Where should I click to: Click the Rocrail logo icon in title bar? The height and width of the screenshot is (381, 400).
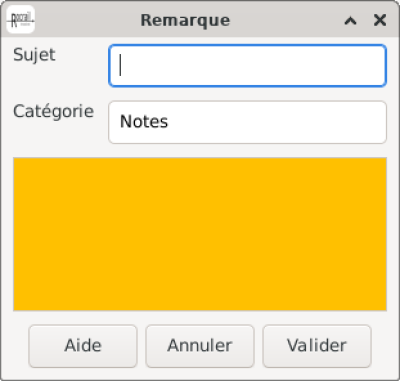20,19
